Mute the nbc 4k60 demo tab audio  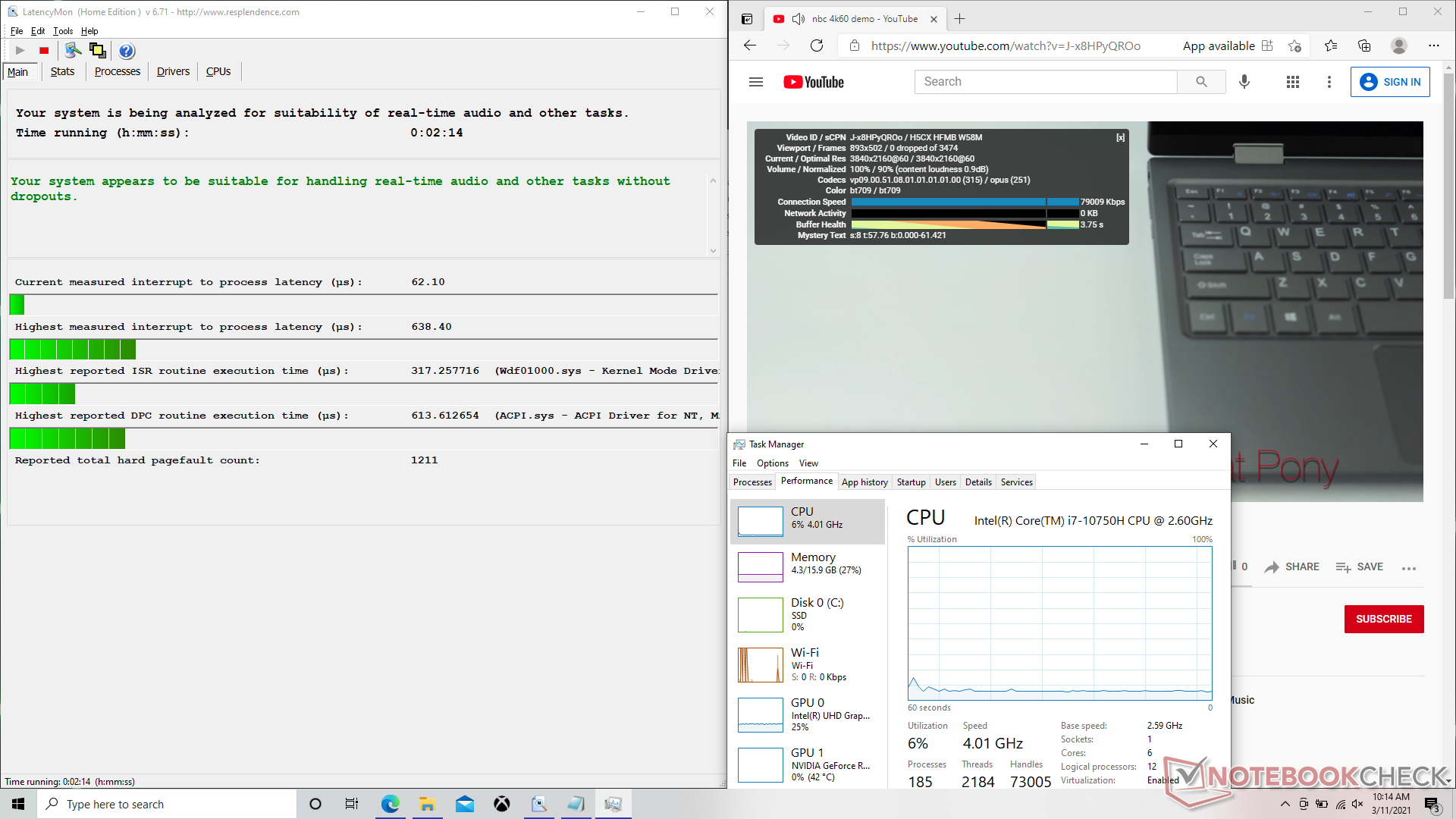(799, 19)
